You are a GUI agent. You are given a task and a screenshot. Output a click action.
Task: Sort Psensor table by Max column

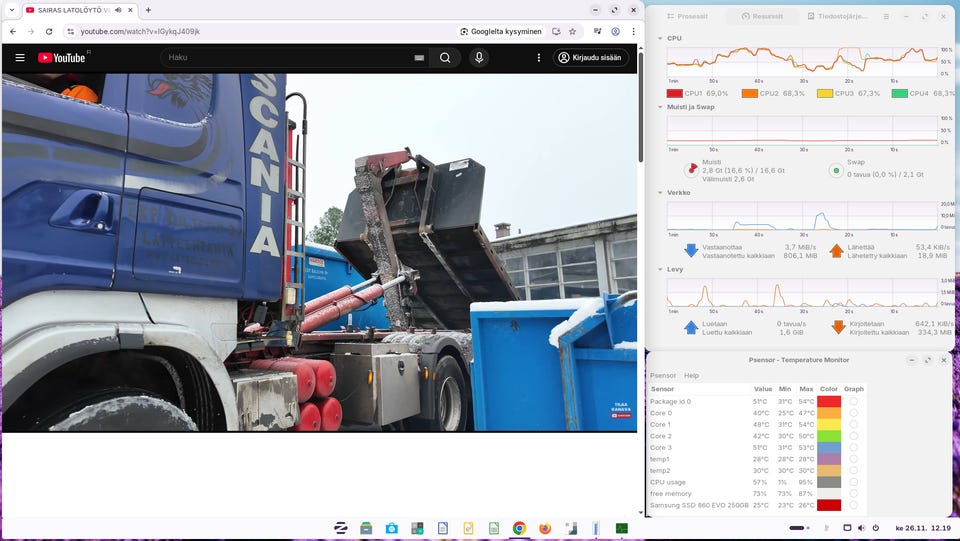tap(806, 389)
